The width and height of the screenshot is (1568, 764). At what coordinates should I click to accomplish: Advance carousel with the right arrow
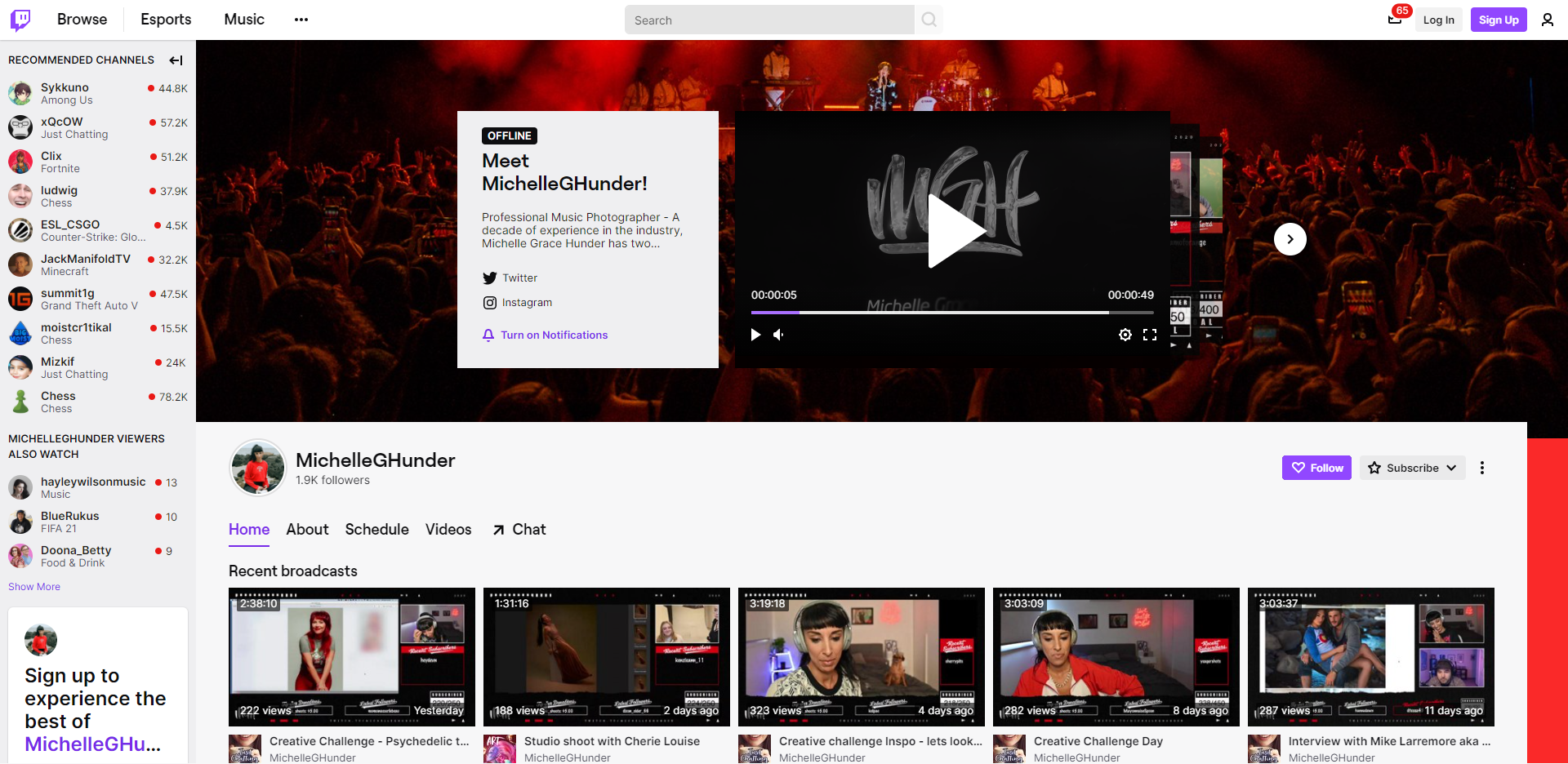[x=1290, y=239]
